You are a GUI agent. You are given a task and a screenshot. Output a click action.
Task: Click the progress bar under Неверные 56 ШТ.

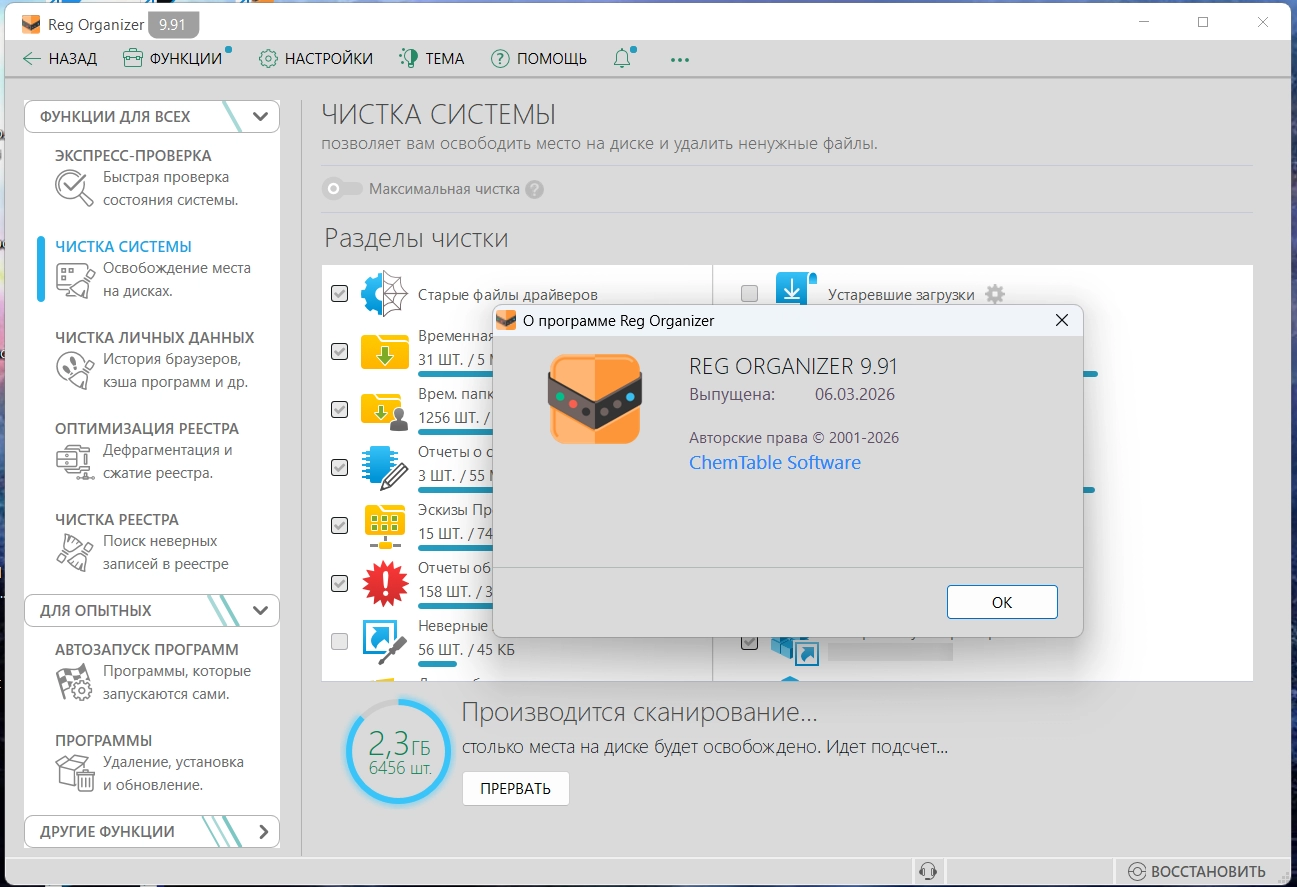[437, 663]
